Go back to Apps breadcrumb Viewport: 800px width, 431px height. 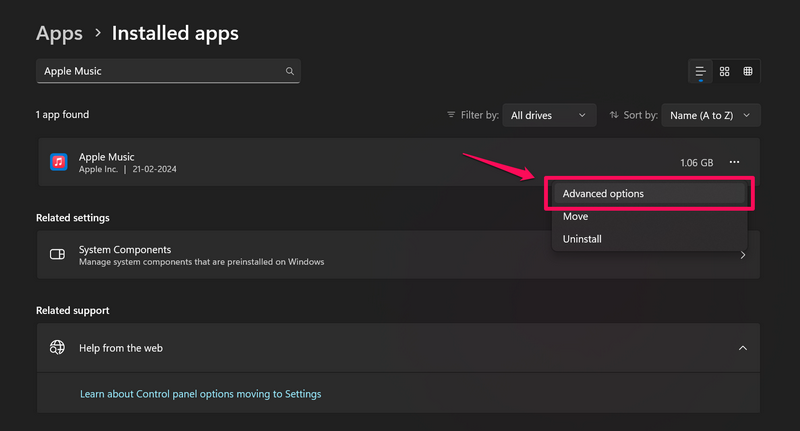59,33
